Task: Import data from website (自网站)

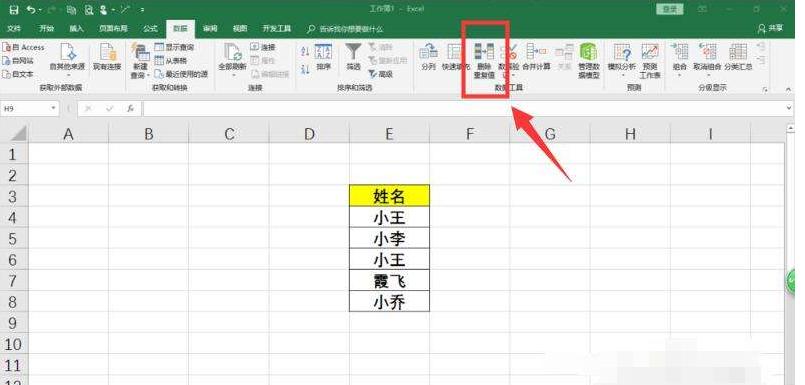Action: tap(18, 61)
